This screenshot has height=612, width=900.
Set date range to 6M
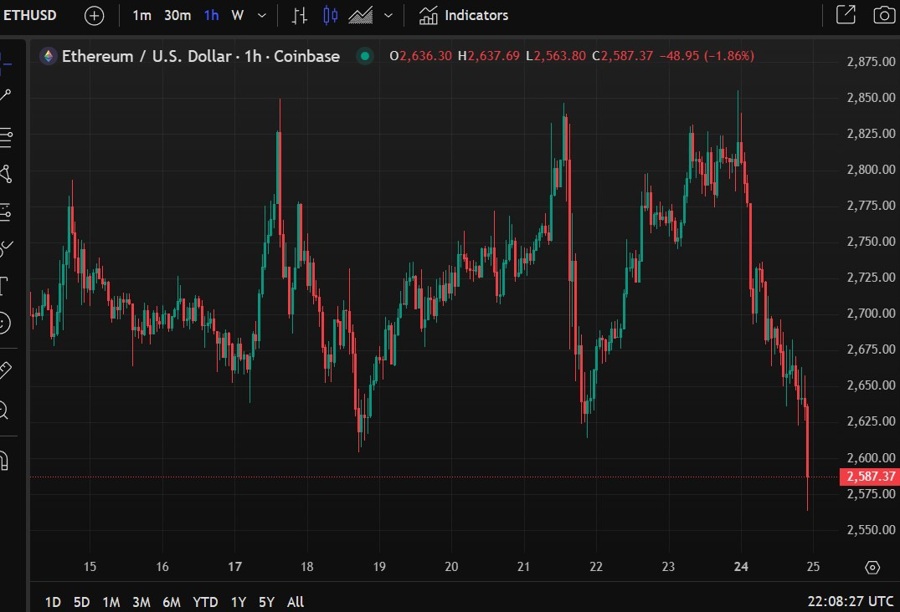[x=171, y=602]
